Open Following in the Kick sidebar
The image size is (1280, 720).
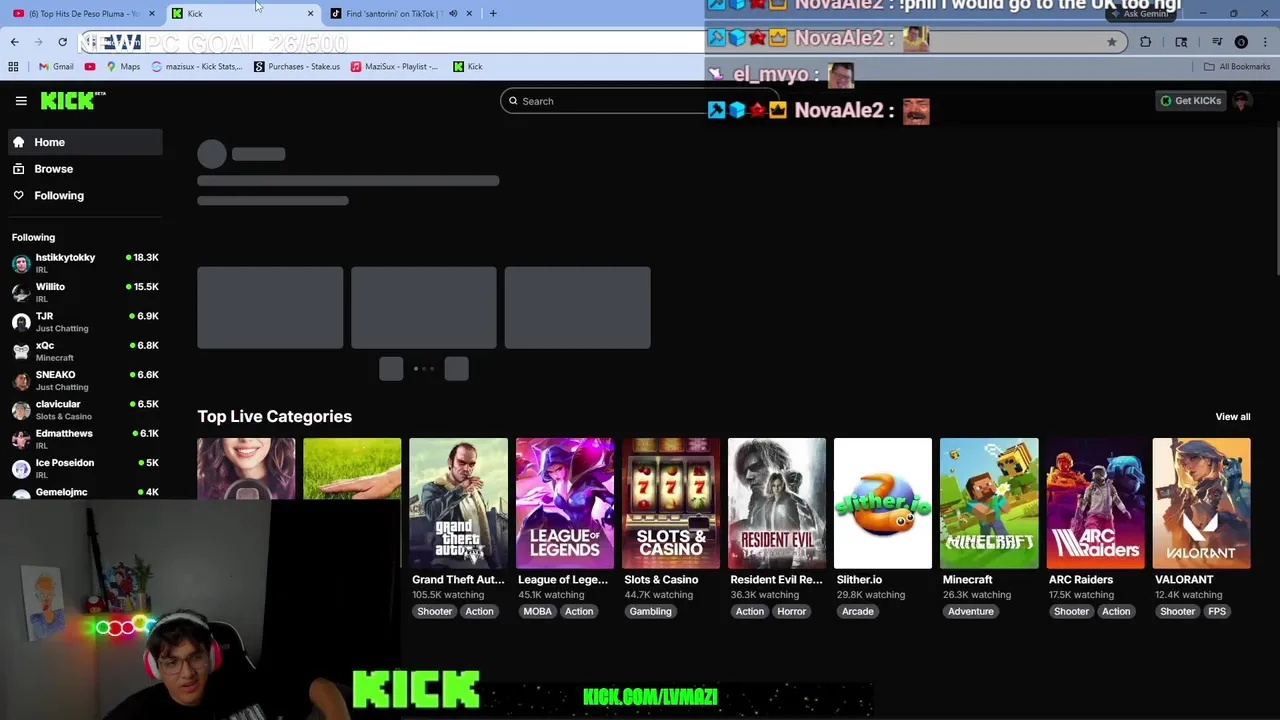pyautogui.click(x=86, y=196)
